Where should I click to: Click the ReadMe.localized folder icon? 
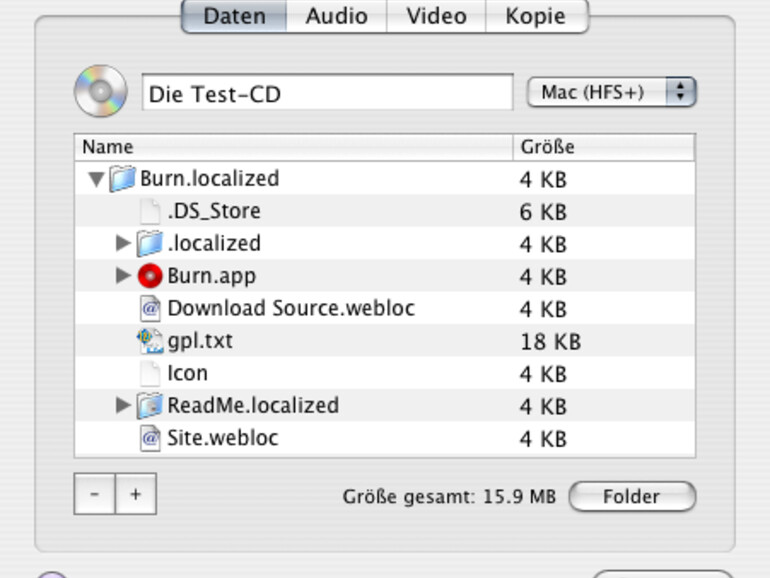(x=150, y=405)
